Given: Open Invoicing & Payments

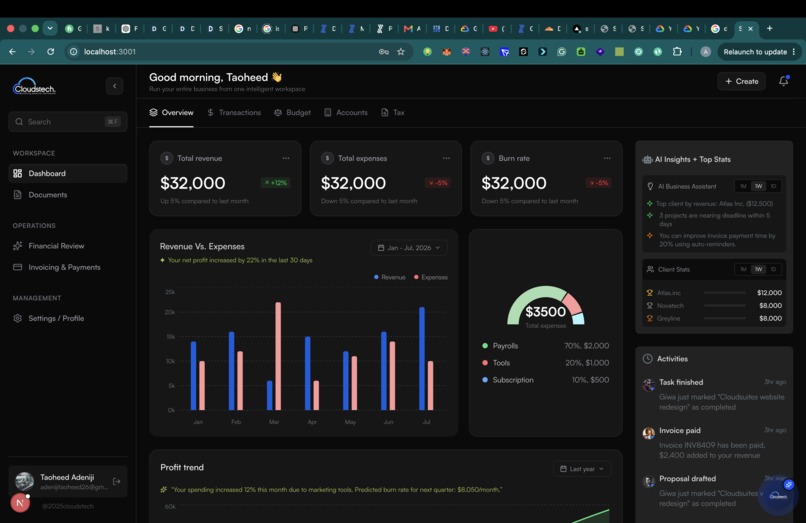Looking at the screenshot, I should coord(67,267).
